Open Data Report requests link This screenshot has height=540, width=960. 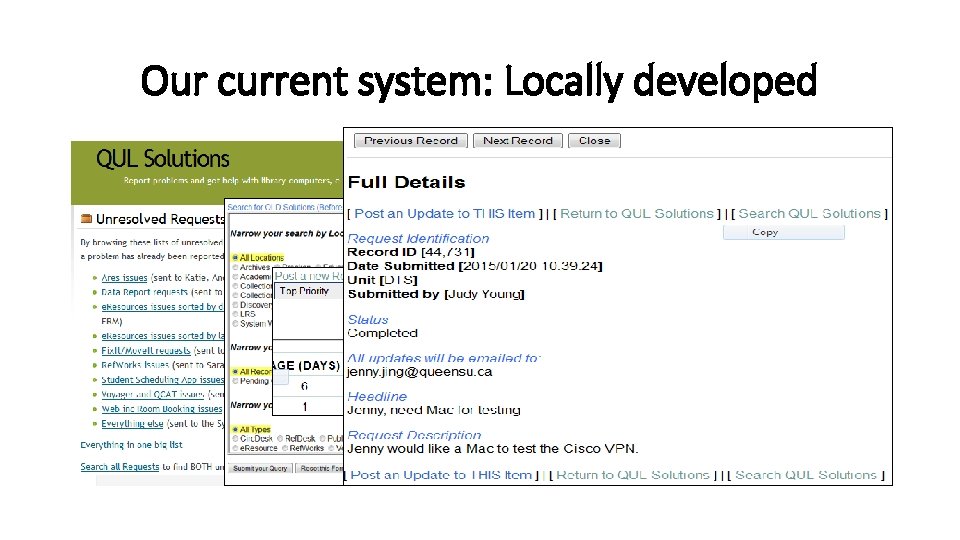[144, 293]
